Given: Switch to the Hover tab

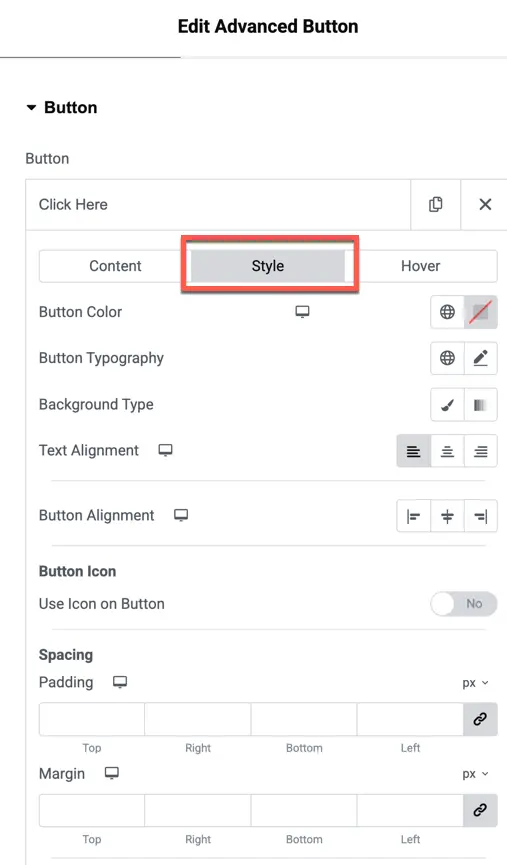Looking at the screenshot, I should tap(420, 266).
